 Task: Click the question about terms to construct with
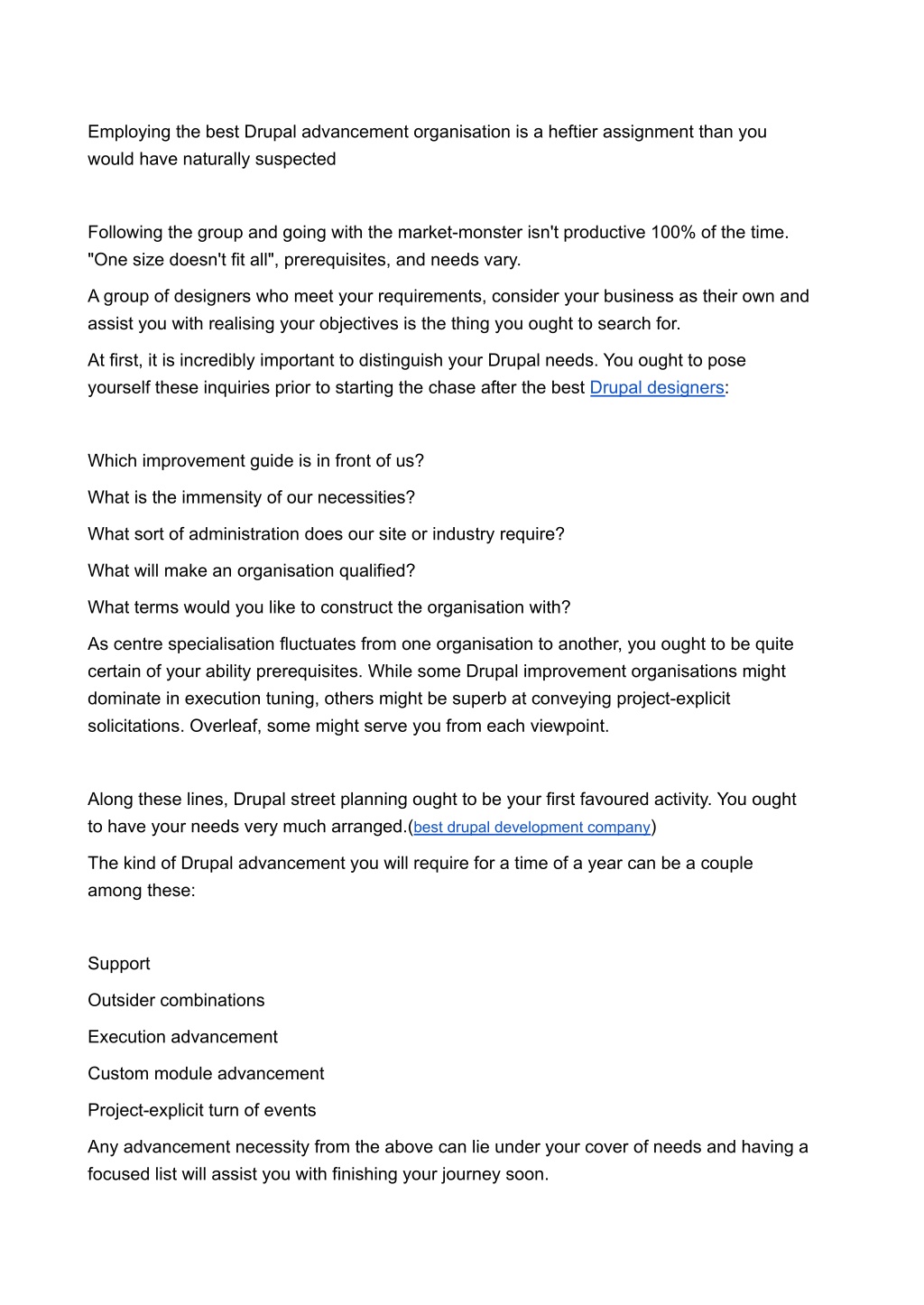click(x=329, y=607)
